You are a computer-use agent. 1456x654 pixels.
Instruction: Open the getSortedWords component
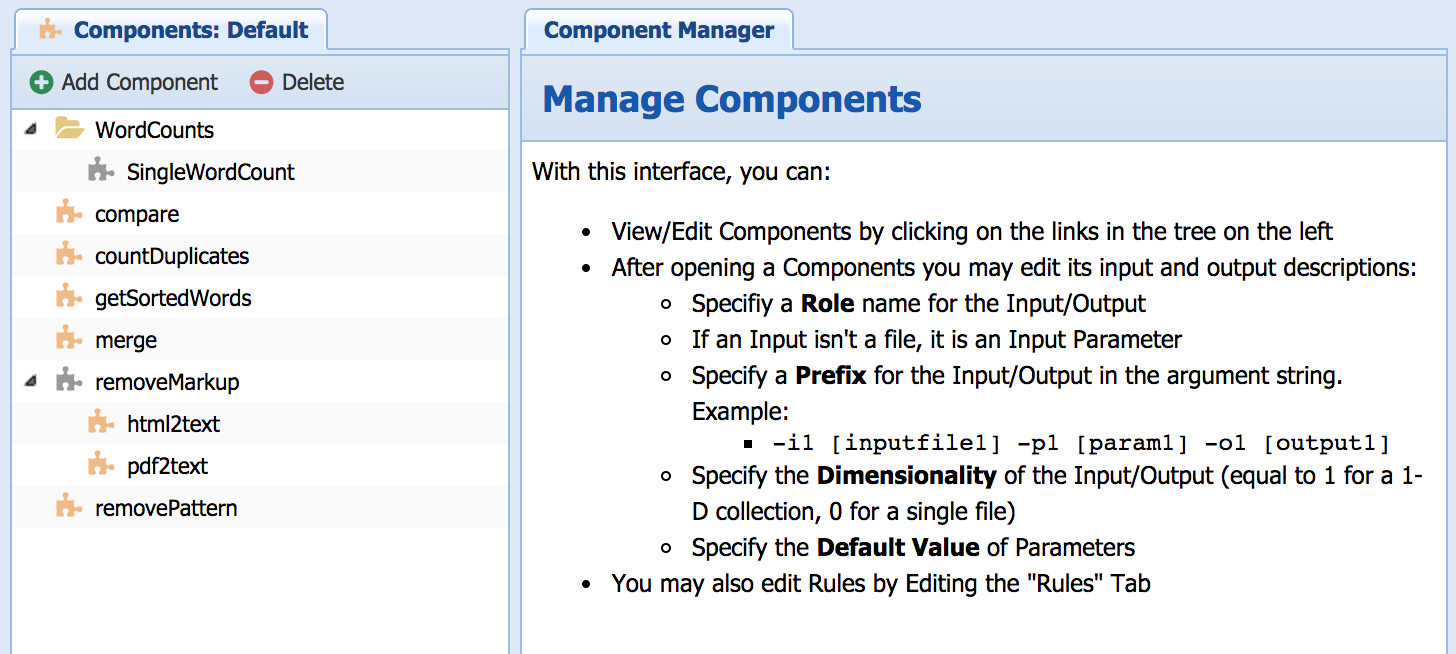click(x=173, y=298)
